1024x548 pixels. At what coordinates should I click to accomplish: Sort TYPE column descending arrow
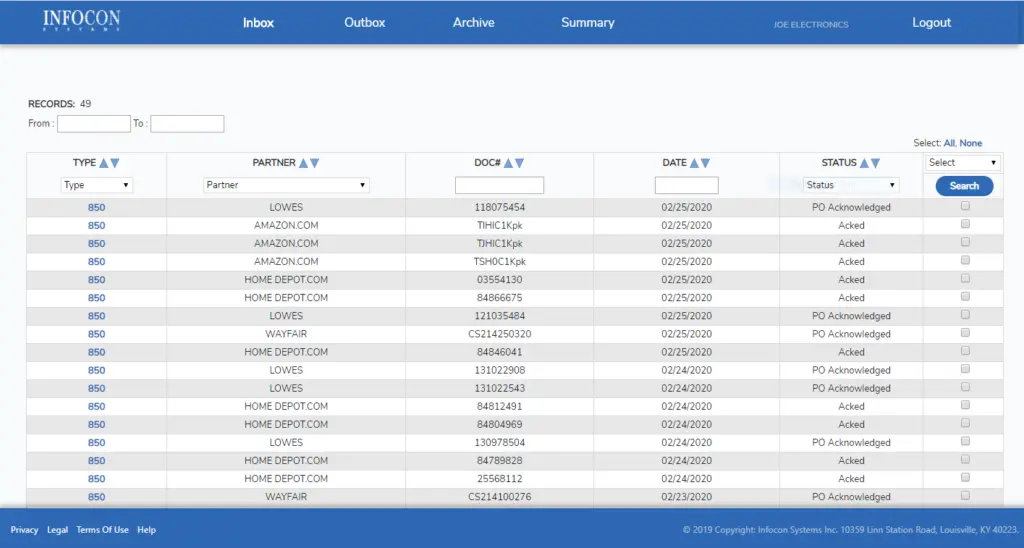coord(115,163)
